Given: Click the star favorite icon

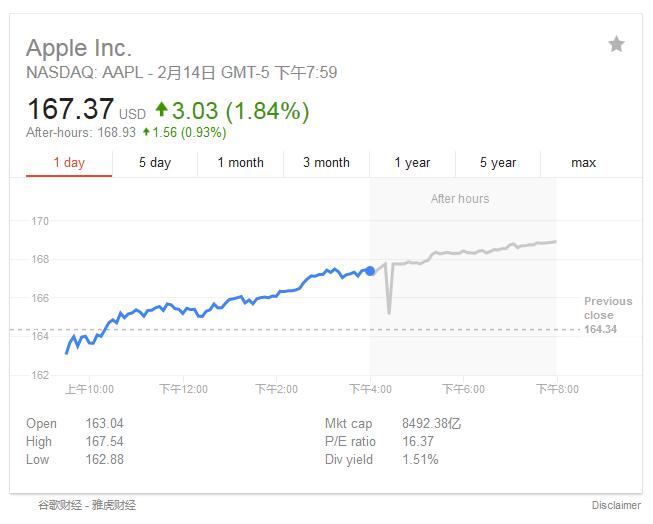Looking at the screenshot, I should (616, 44).
